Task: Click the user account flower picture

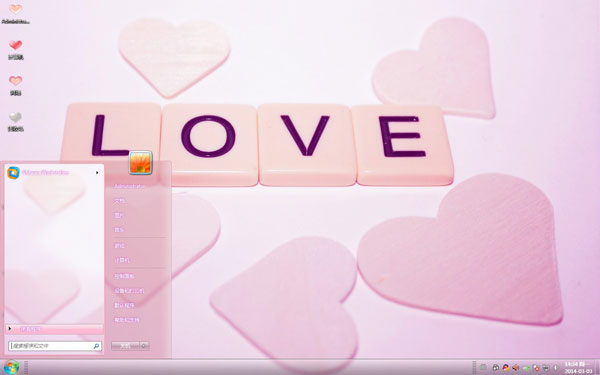Action: click(x=140, y=163)
